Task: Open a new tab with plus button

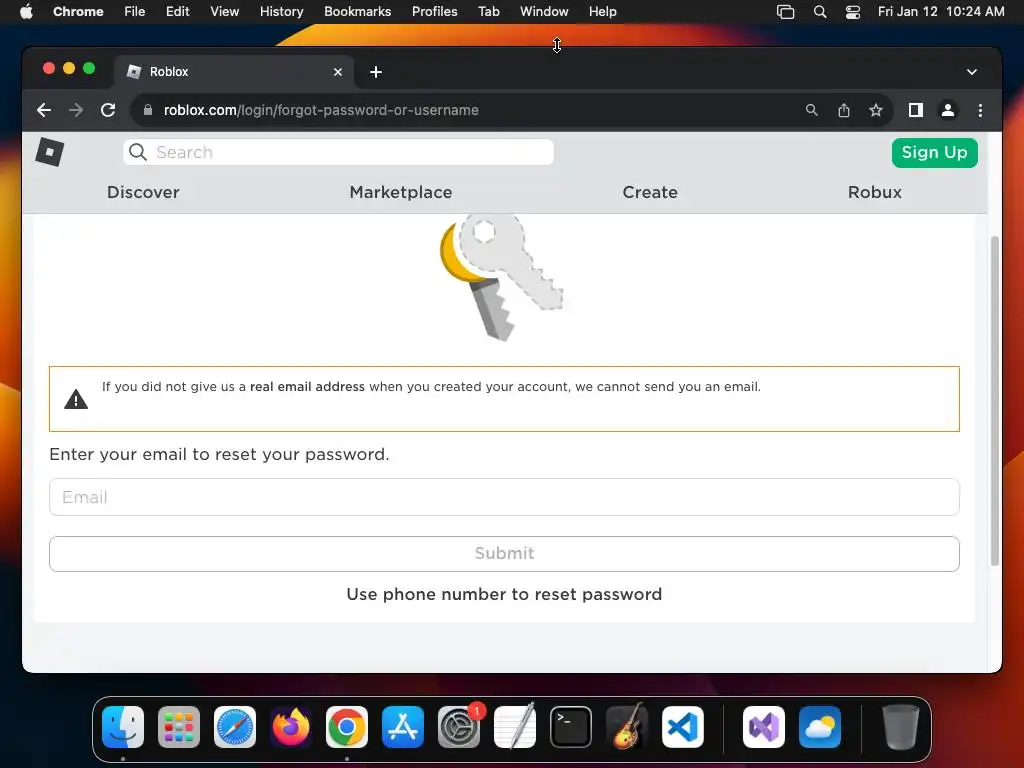Action: coord(376,72)
